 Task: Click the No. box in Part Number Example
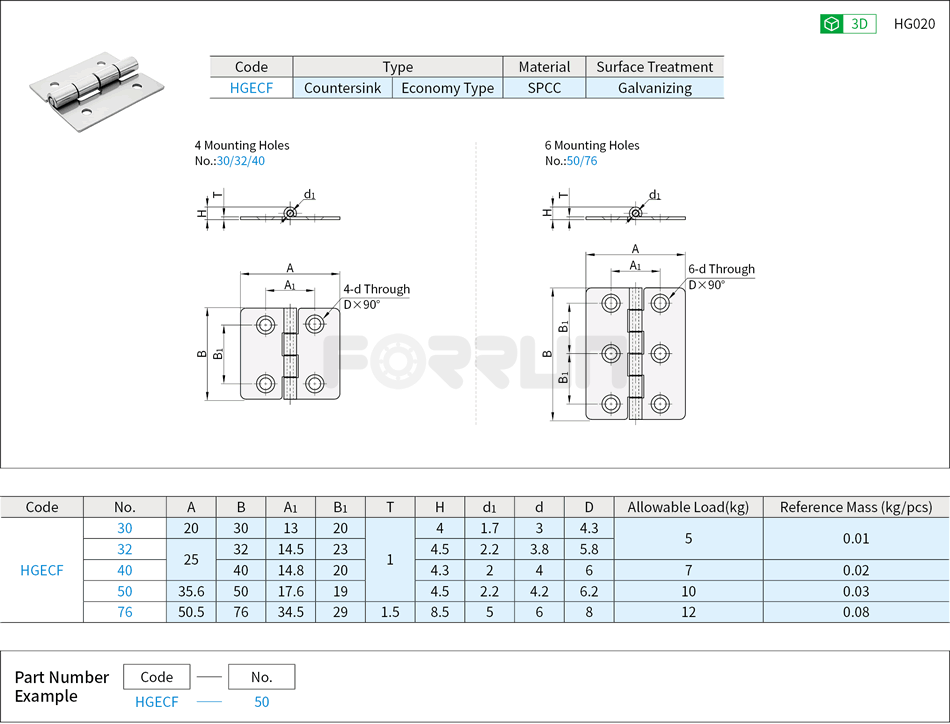click(x=261, y=676)
